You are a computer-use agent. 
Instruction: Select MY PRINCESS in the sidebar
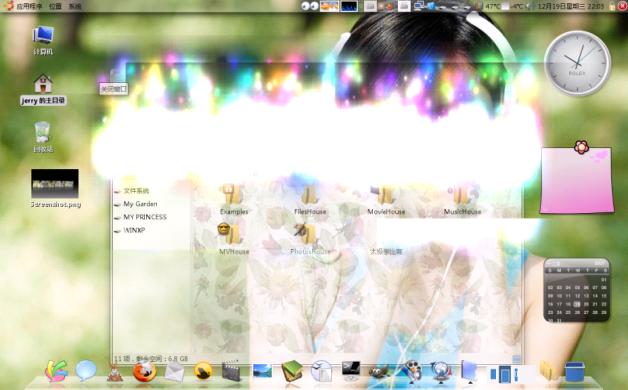pos(145,217)
